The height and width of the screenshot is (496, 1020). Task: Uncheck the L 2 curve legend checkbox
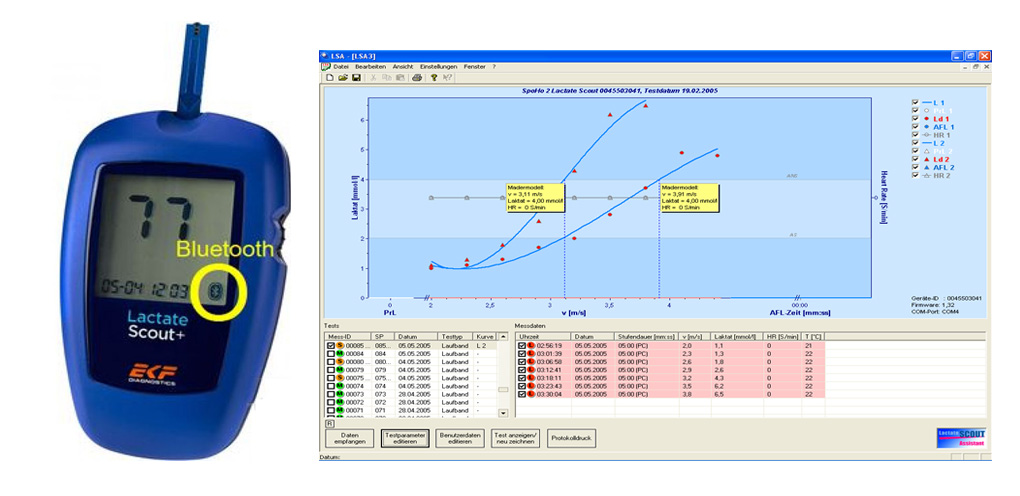tap(915, 143)
